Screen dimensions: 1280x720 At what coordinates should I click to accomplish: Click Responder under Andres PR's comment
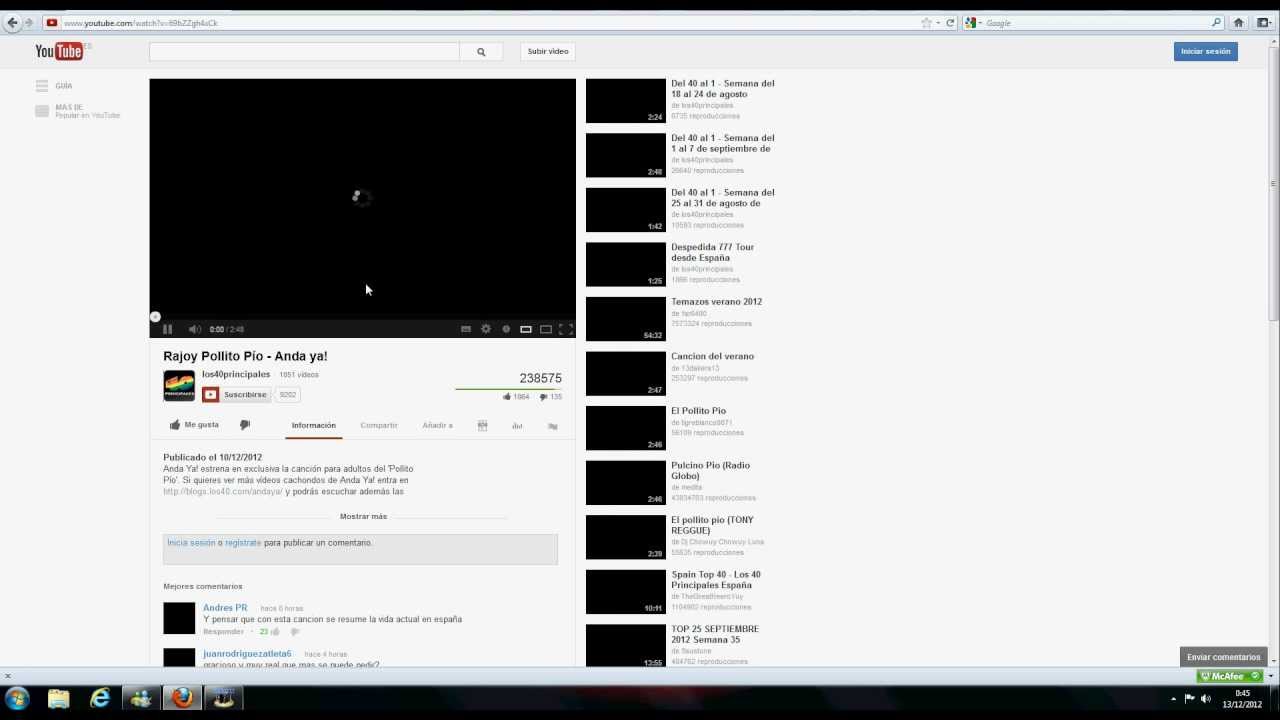[223, 632]
